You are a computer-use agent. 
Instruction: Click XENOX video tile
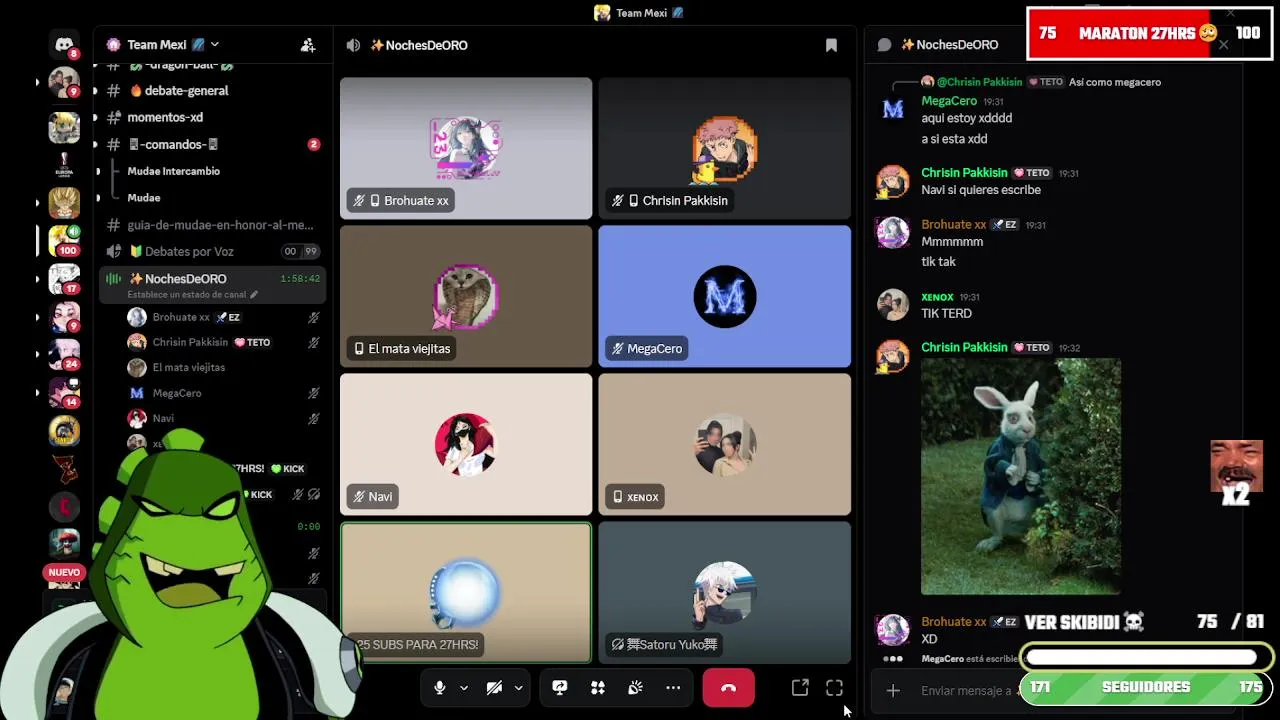pyautogui.click(x=724, y=444)
